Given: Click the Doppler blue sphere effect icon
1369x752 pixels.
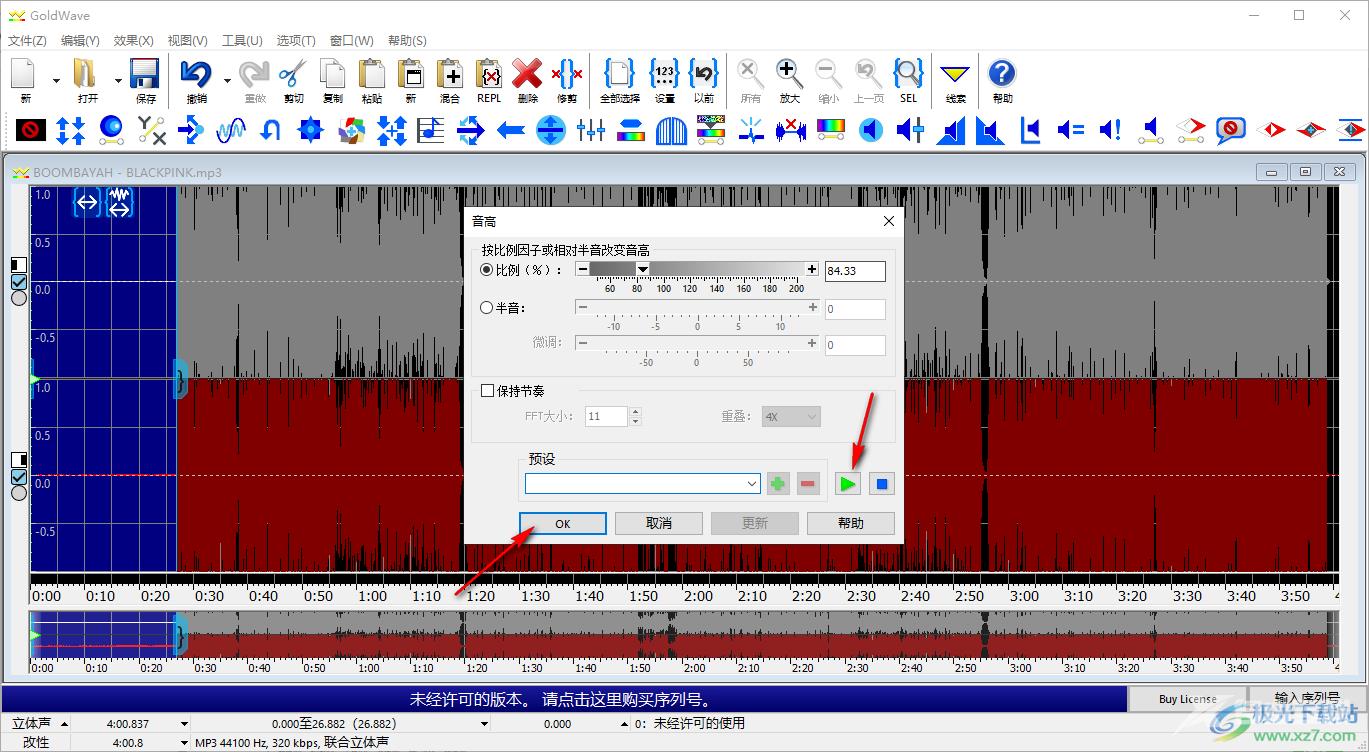Looking at the screenshot, I should [x=111, y=130].
